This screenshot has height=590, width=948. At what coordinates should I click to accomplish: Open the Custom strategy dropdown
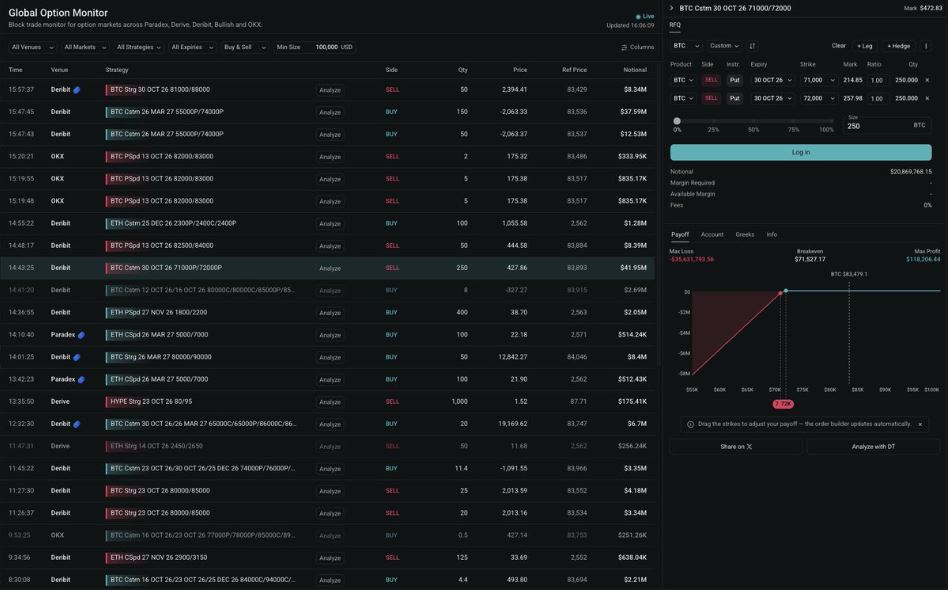(x=724, y=46)
